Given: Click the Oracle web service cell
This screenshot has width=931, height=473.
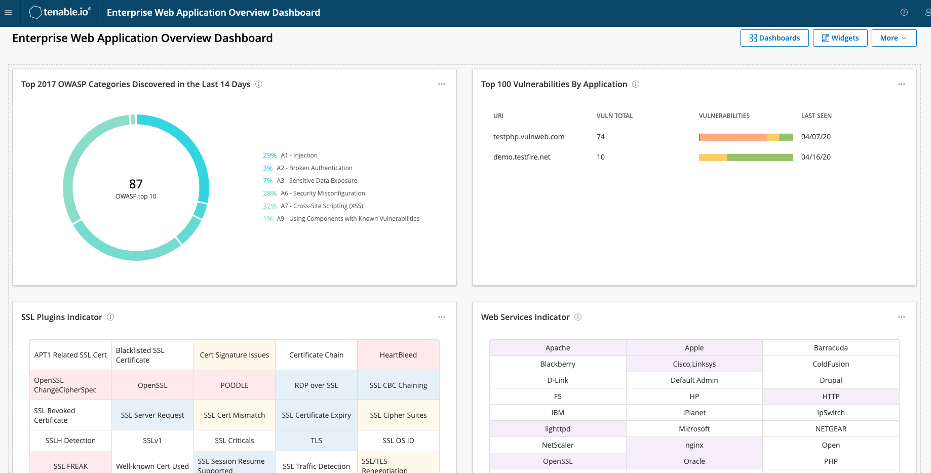Looking at the screenshot, I should [695, 461].
